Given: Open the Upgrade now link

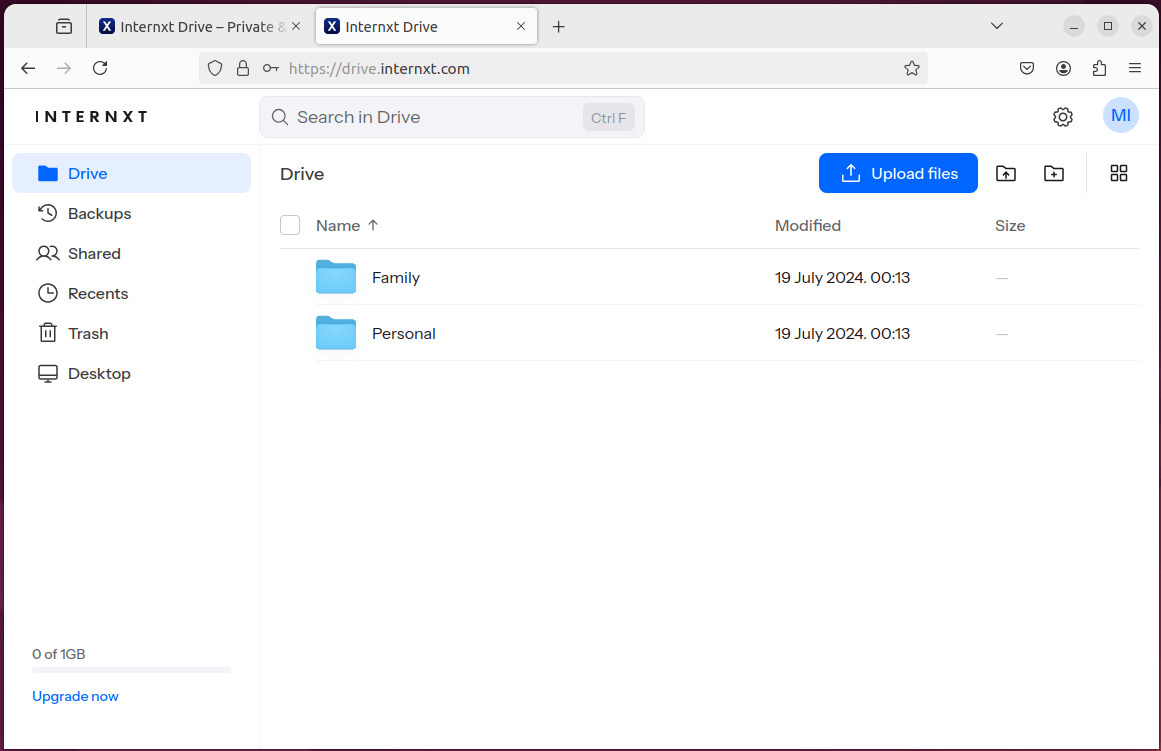Looking at the screenshot, I should 75,695.
